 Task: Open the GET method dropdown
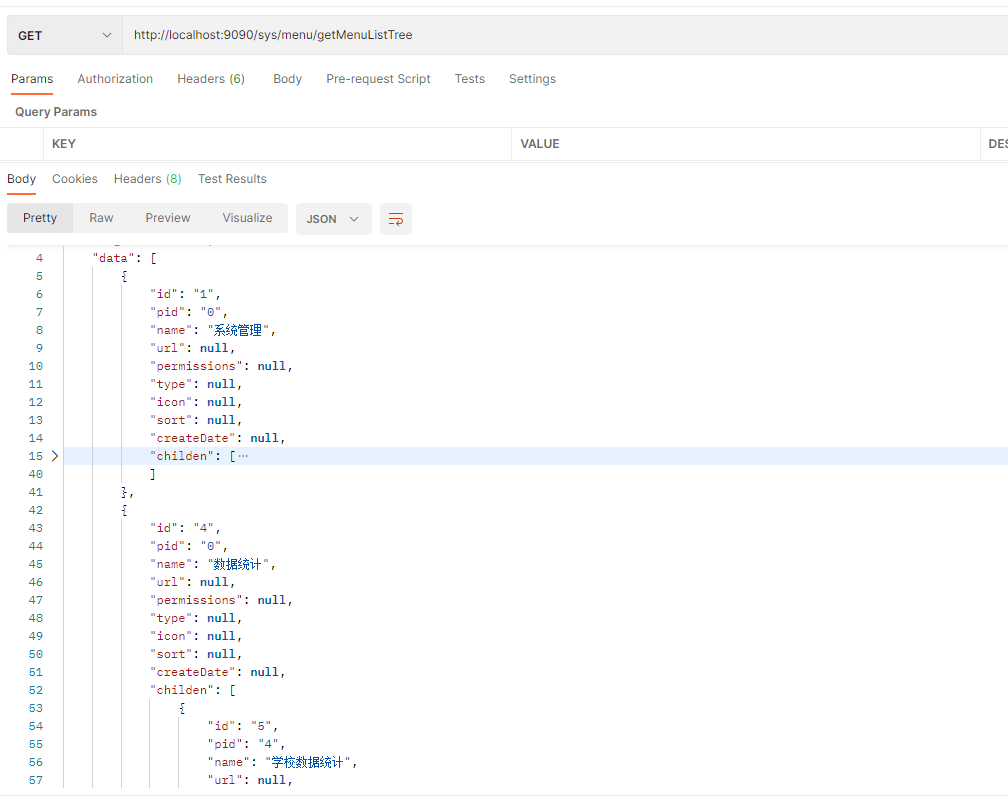click(x=64, y=35)
